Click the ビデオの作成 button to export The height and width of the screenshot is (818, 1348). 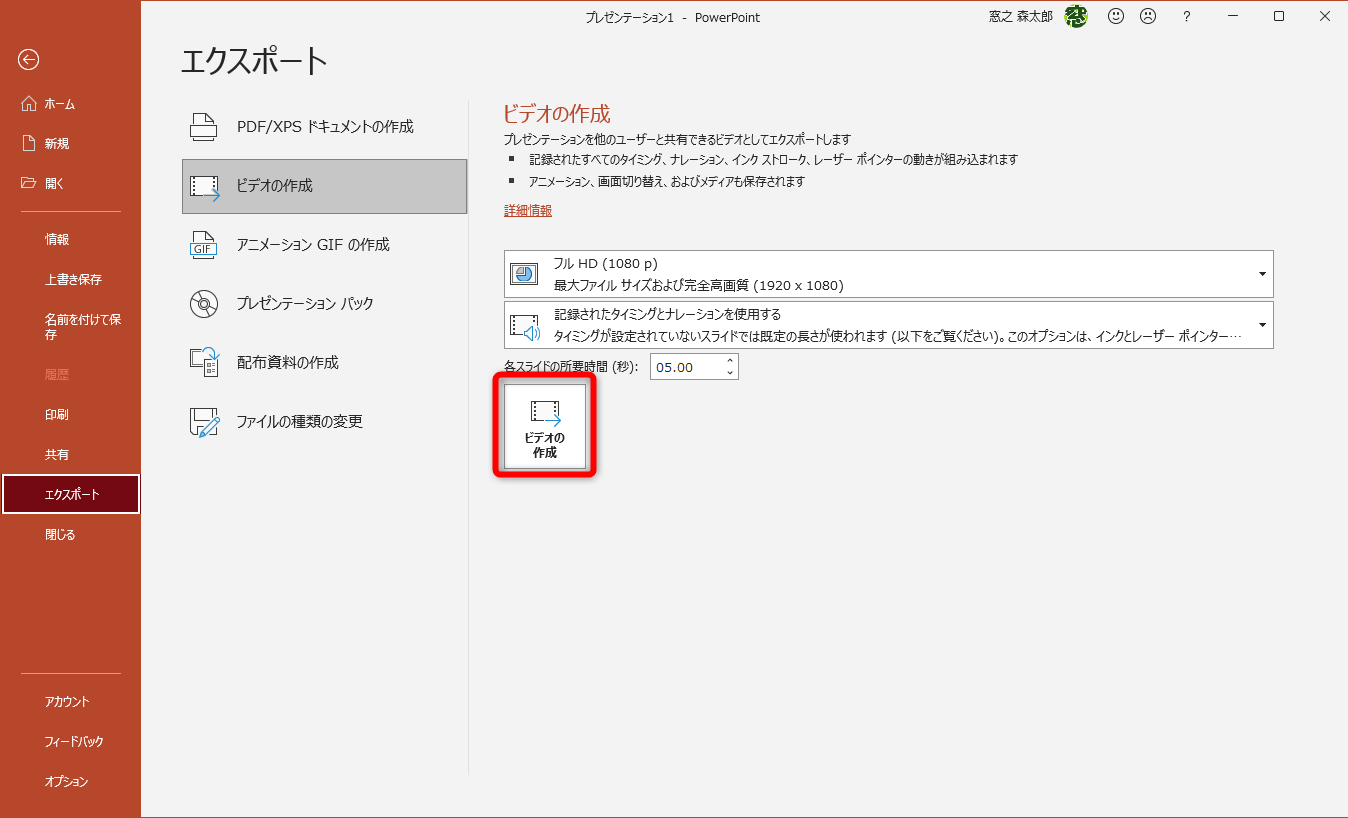(543, 424)
